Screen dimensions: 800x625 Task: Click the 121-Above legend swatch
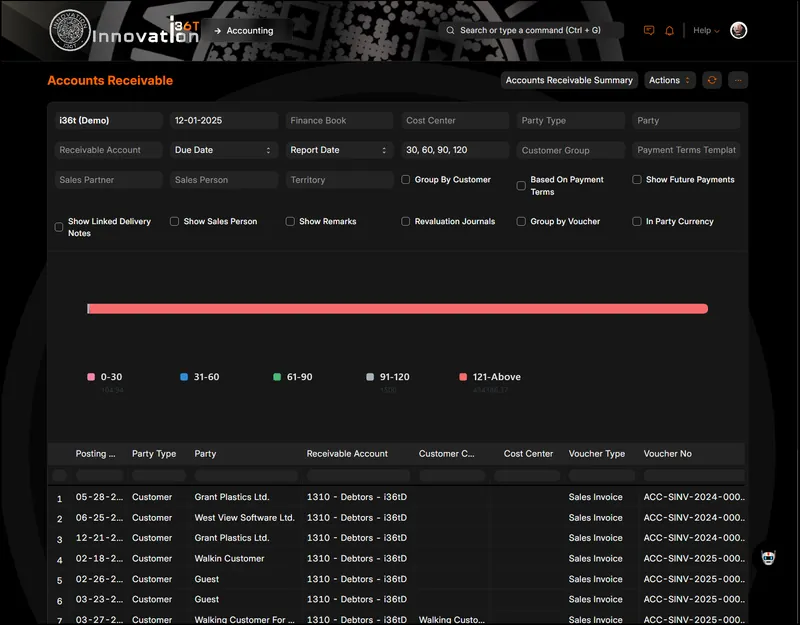pos(463,377)
